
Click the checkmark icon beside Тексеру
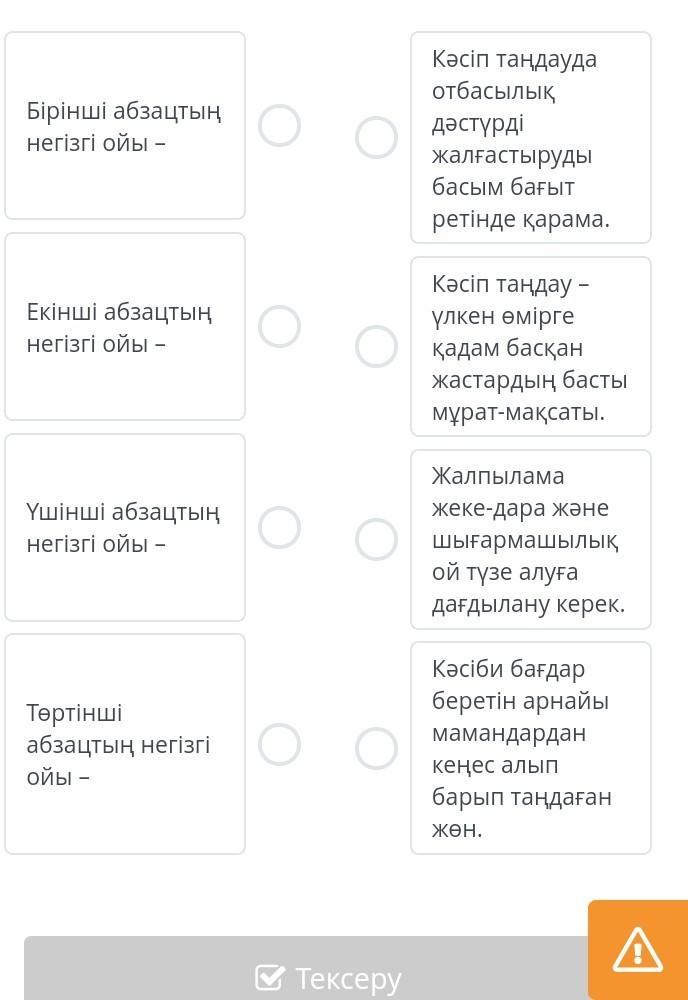tap(269, 977)
